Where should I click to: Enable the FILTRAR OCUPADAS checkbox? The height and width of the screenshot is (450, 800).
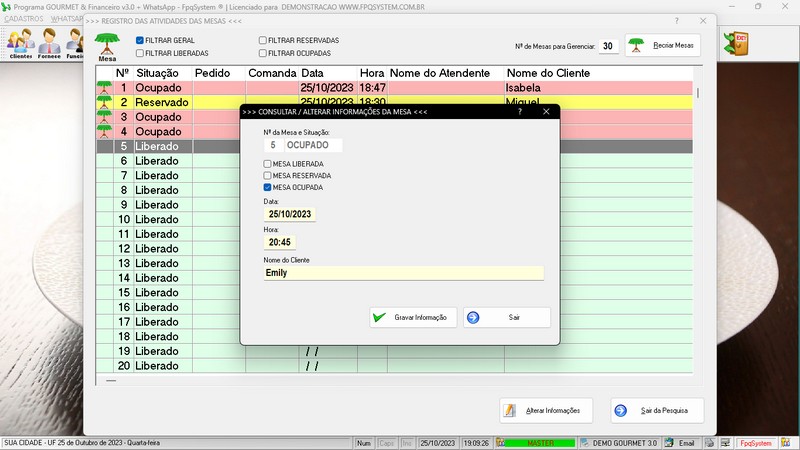coord(263,53)
